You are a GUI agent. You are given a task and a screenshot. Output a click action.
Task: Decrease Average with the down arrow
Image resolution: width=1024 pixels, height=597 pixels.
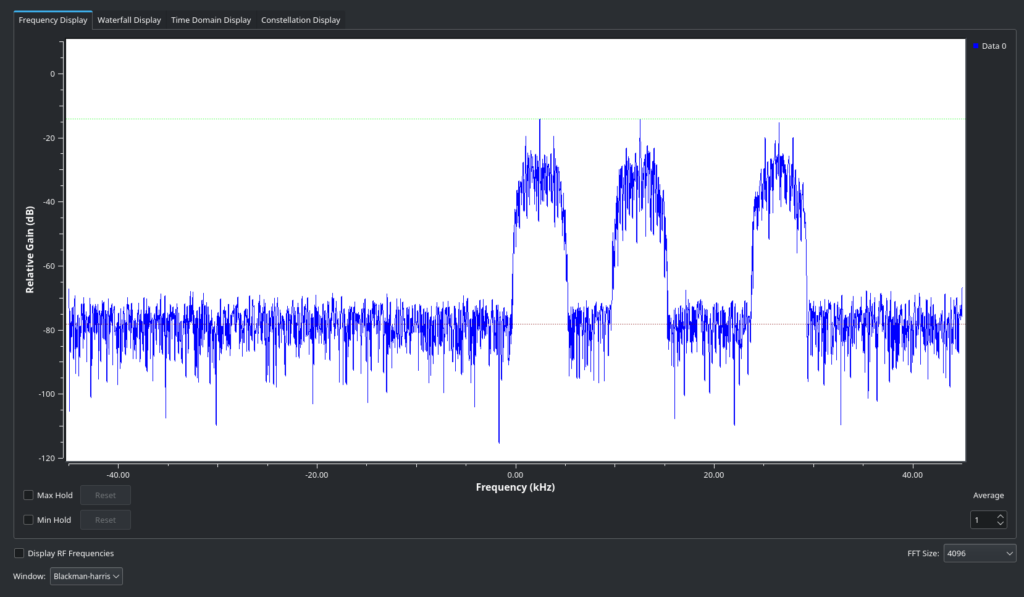coord(1000,524)
